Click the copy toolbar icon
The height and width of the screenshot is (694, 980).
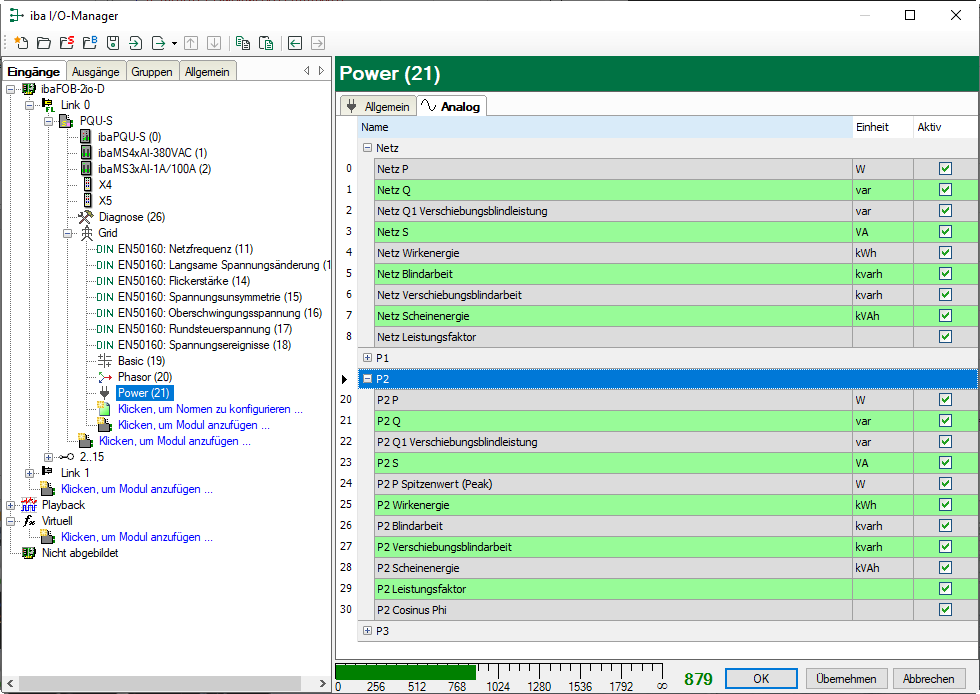(243, 43)
